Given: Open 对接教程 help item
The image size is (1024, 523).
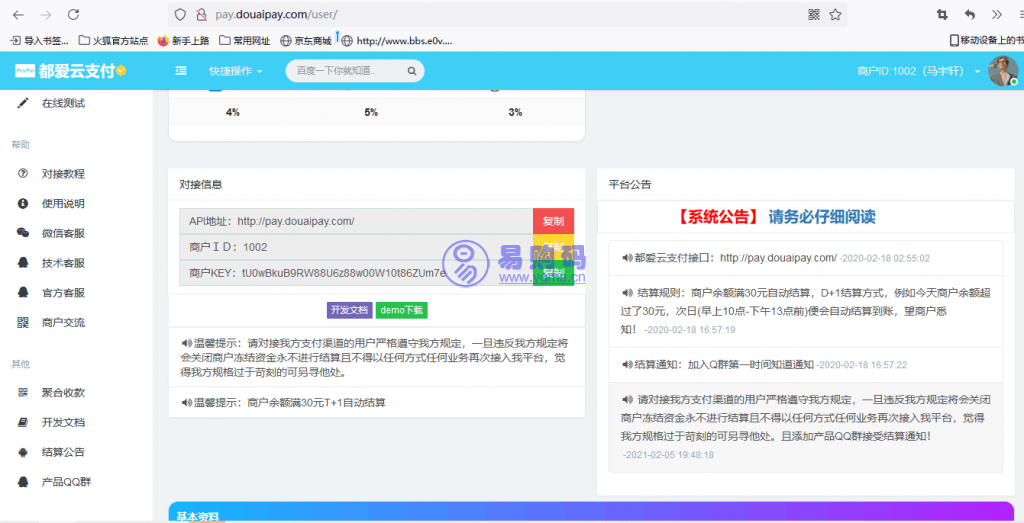Looking at the screenshot, I should pos(63,174).
